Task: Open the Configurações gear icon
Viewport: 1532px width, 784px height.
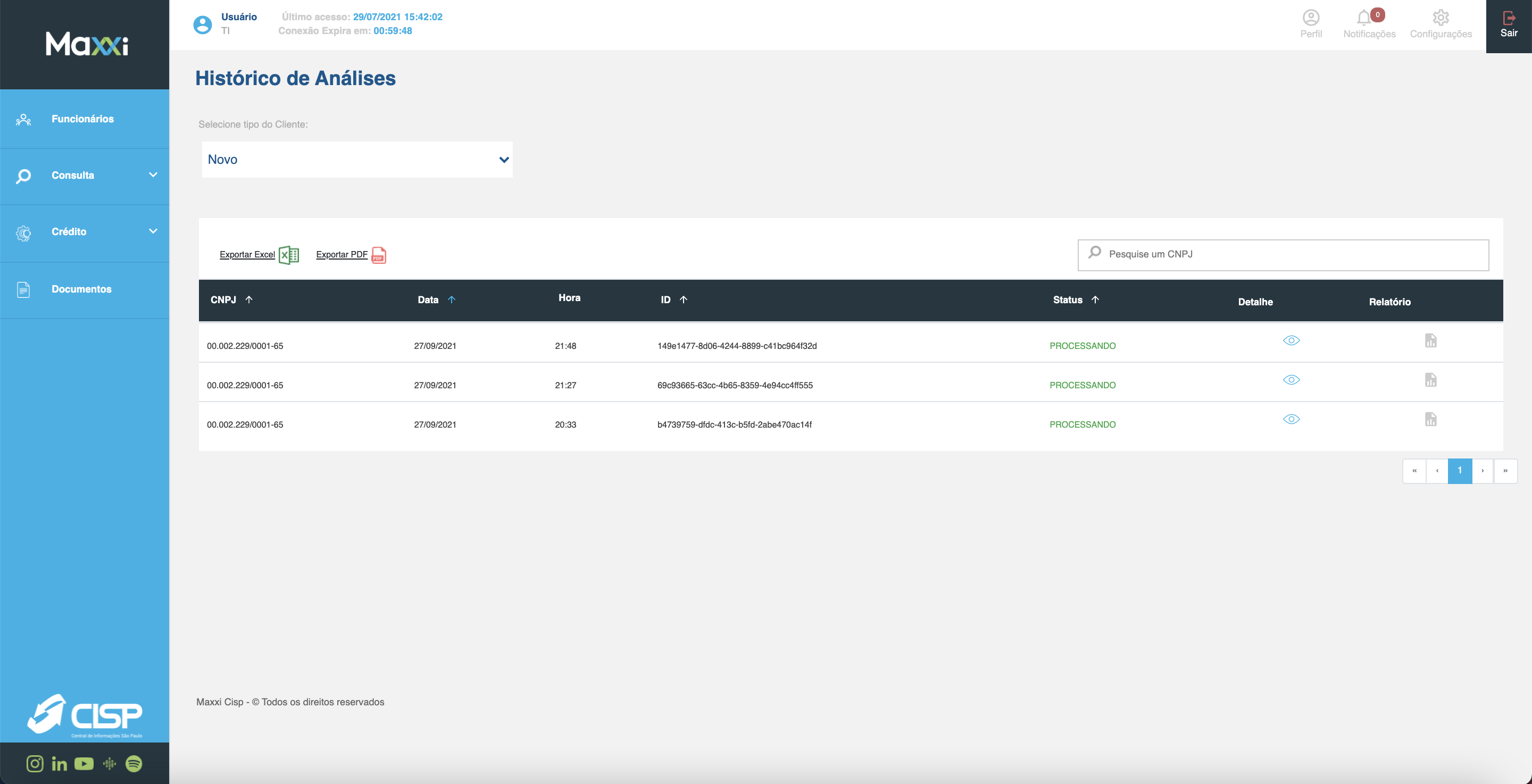Action: pyautogui.click(x=1441, y=18)
